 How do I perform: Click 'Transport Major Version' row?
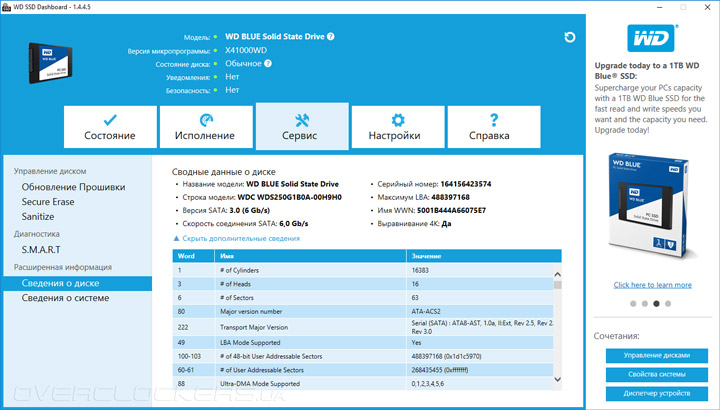[x=363, y=327]
